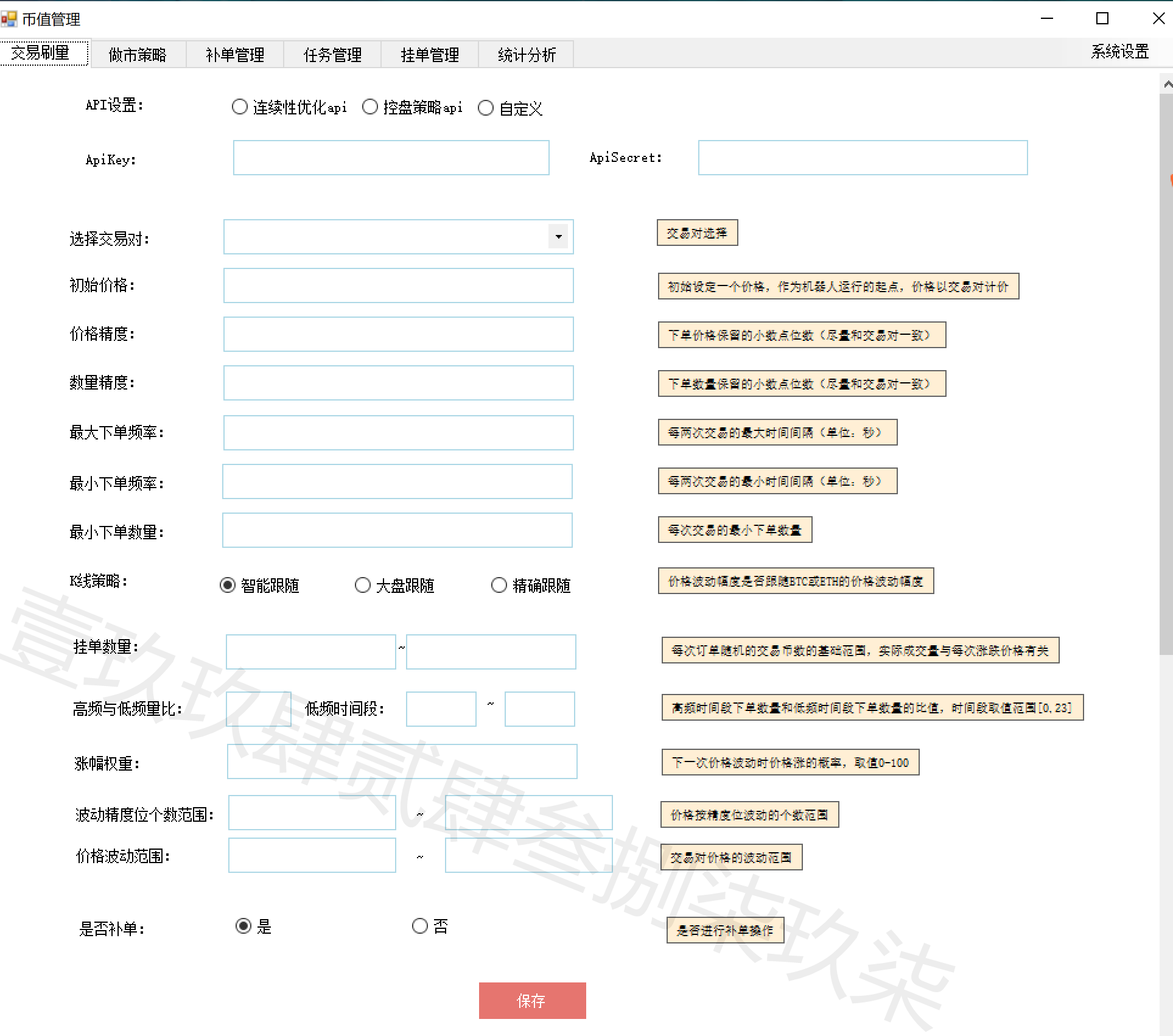The width and height of the screenshot is (1173, 1036).
Task: Select 大盘跟随 K线策略 option
Action: point(363,585)
